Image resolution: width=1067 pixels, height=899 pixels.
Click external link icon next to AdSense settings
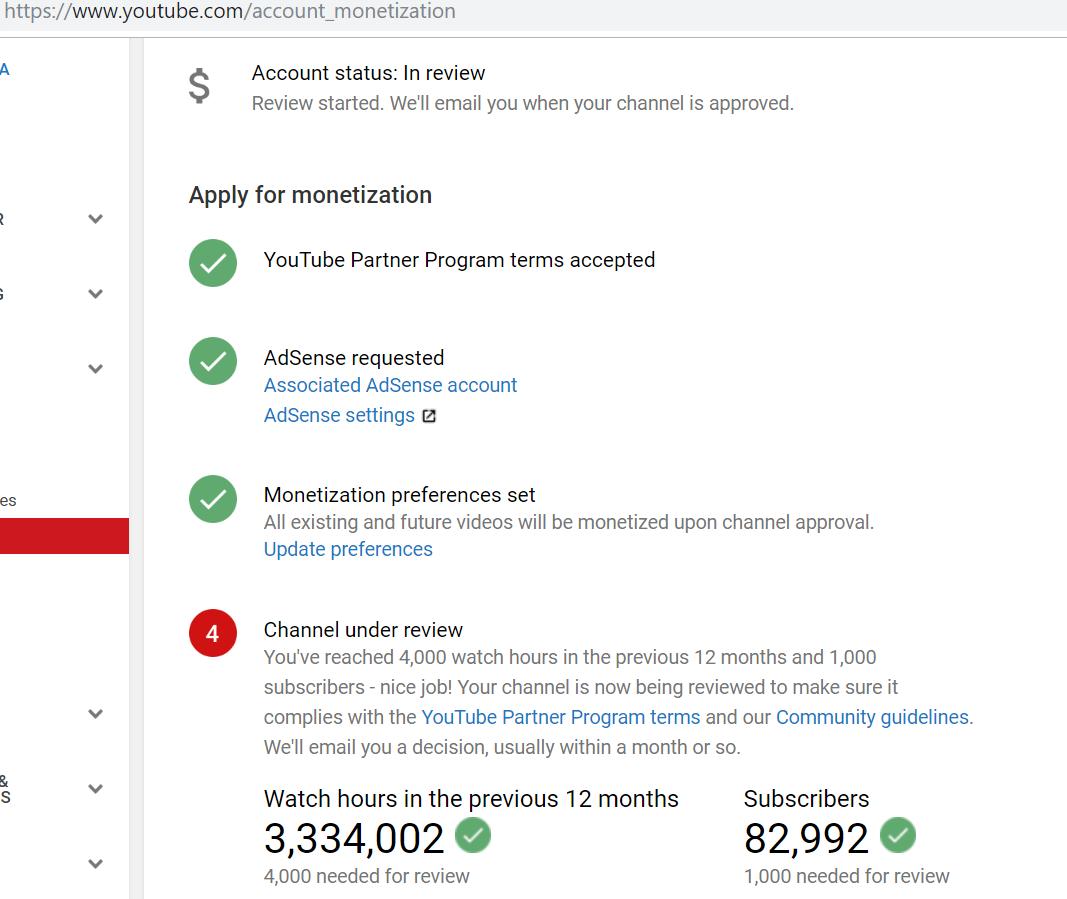(429, 416)
